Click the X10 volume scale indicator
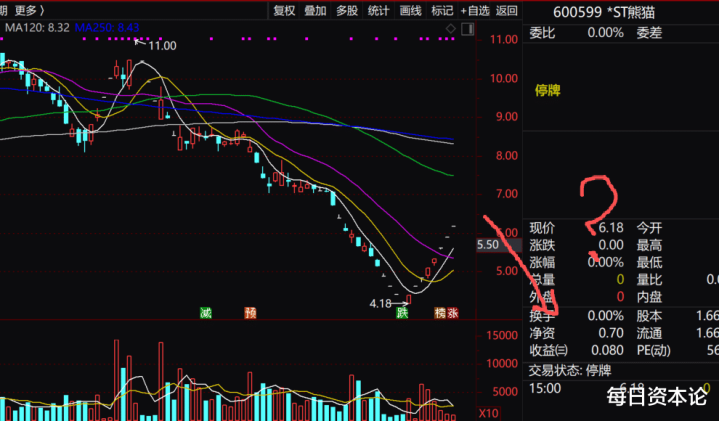 tap(488, 413)
